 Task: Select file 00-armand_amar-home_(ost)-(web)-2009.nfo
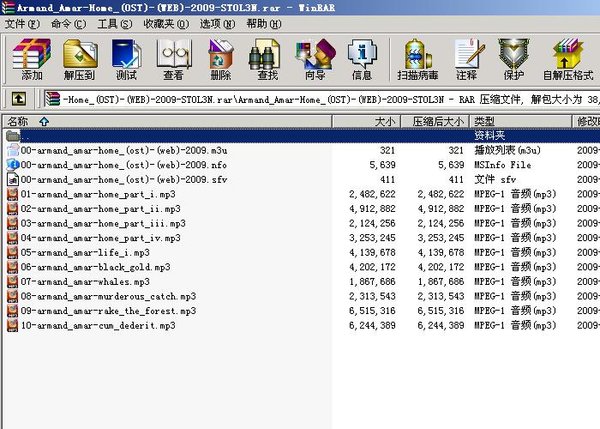124,165
